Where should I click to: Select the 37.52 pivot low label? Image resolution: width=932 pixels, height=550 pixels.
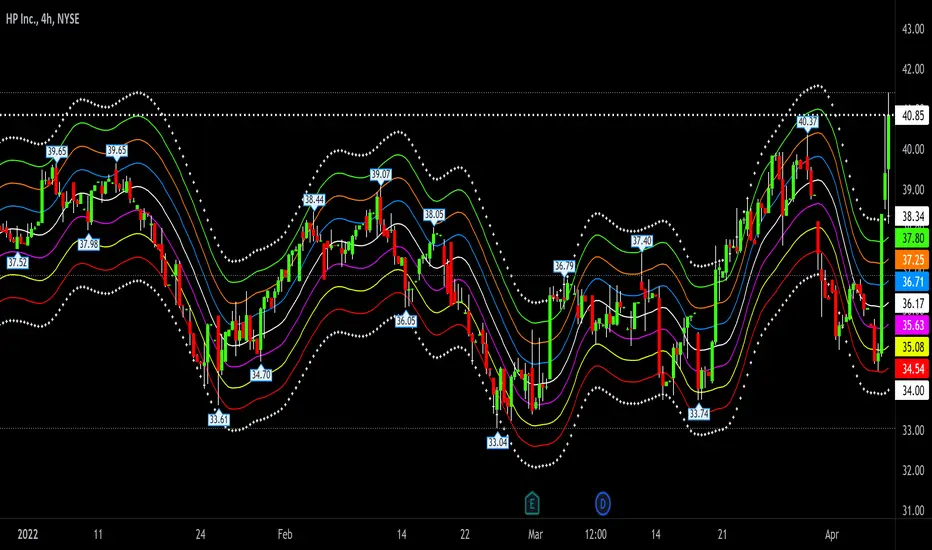tap(17, 262)
